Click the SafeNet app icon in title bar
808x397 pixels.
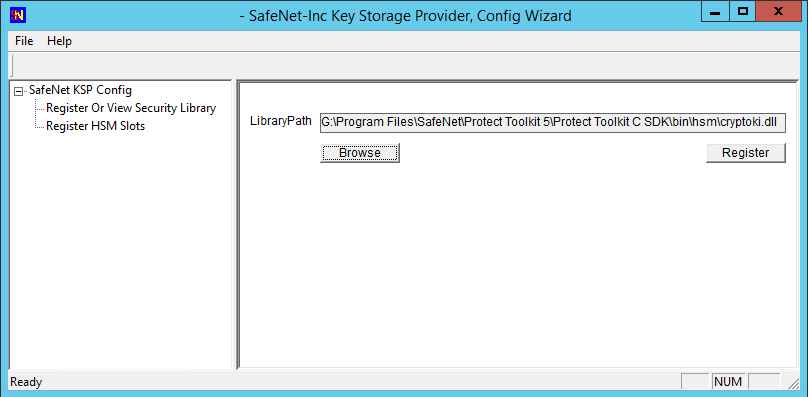click(x=18, y=14)
